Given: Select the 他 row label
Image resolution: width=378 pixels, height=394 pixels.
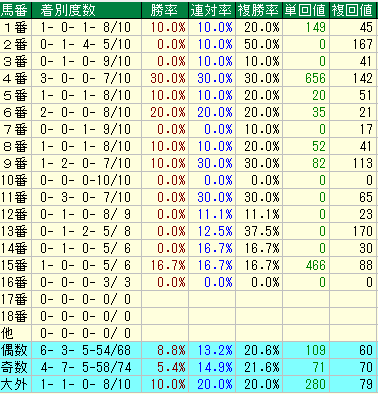Looking at the screenshot, I should [x=7, y=333].
